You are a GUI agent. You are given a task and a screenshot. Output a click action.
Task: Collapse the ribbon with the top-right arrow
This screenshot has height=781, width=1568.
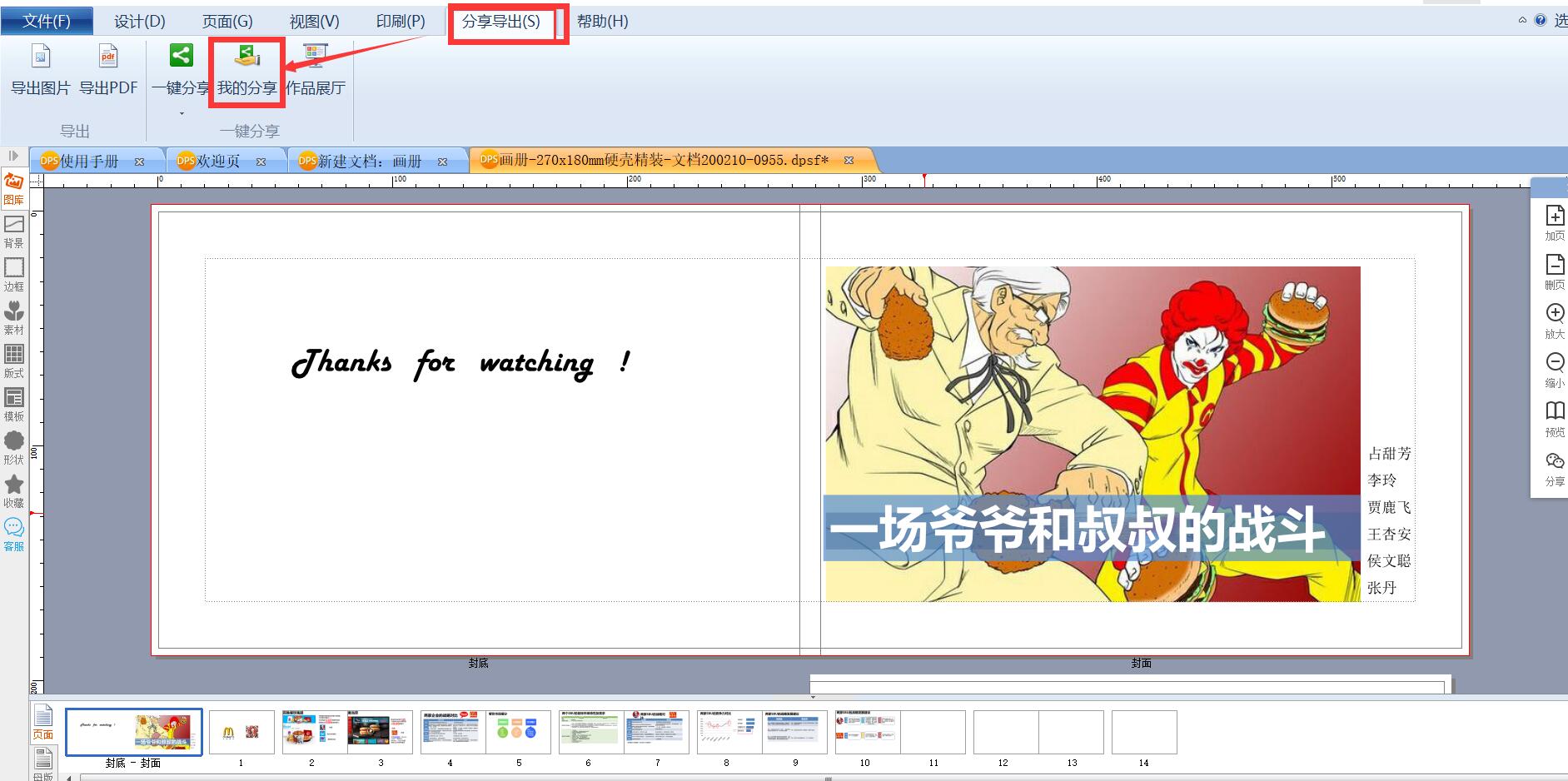coord(1522,20)
